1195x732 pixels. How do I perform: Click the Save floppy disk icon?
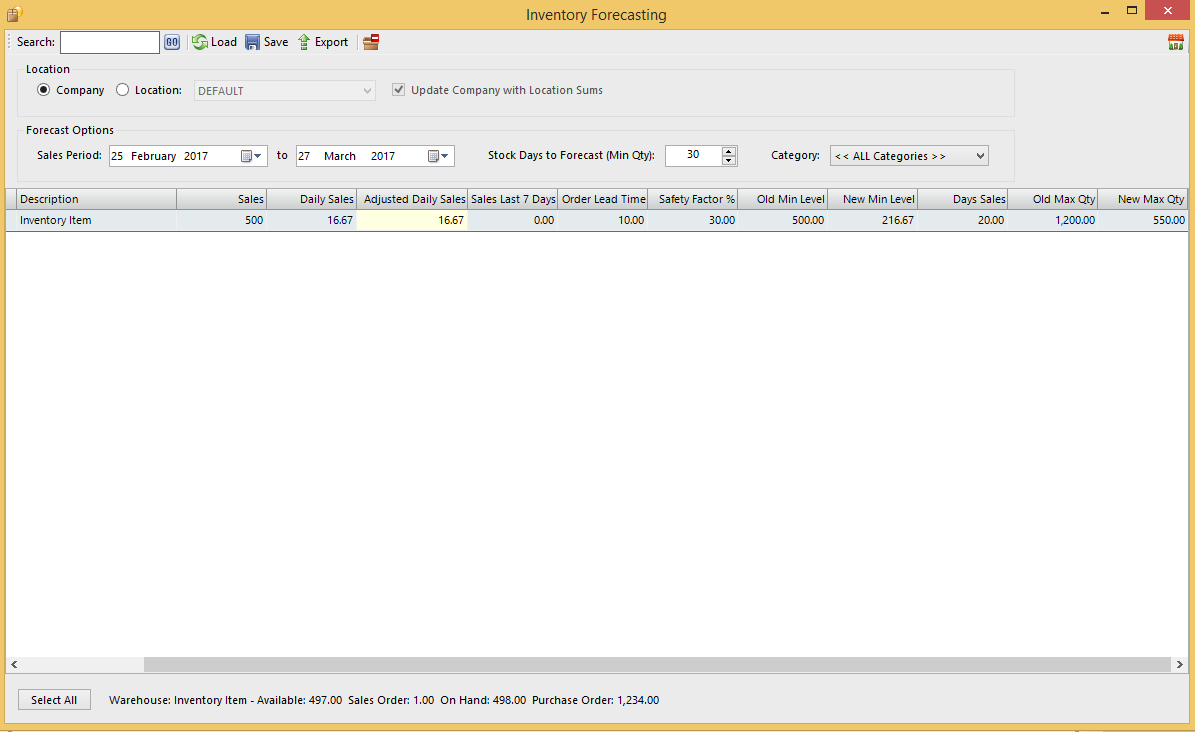tap(253, 42)
